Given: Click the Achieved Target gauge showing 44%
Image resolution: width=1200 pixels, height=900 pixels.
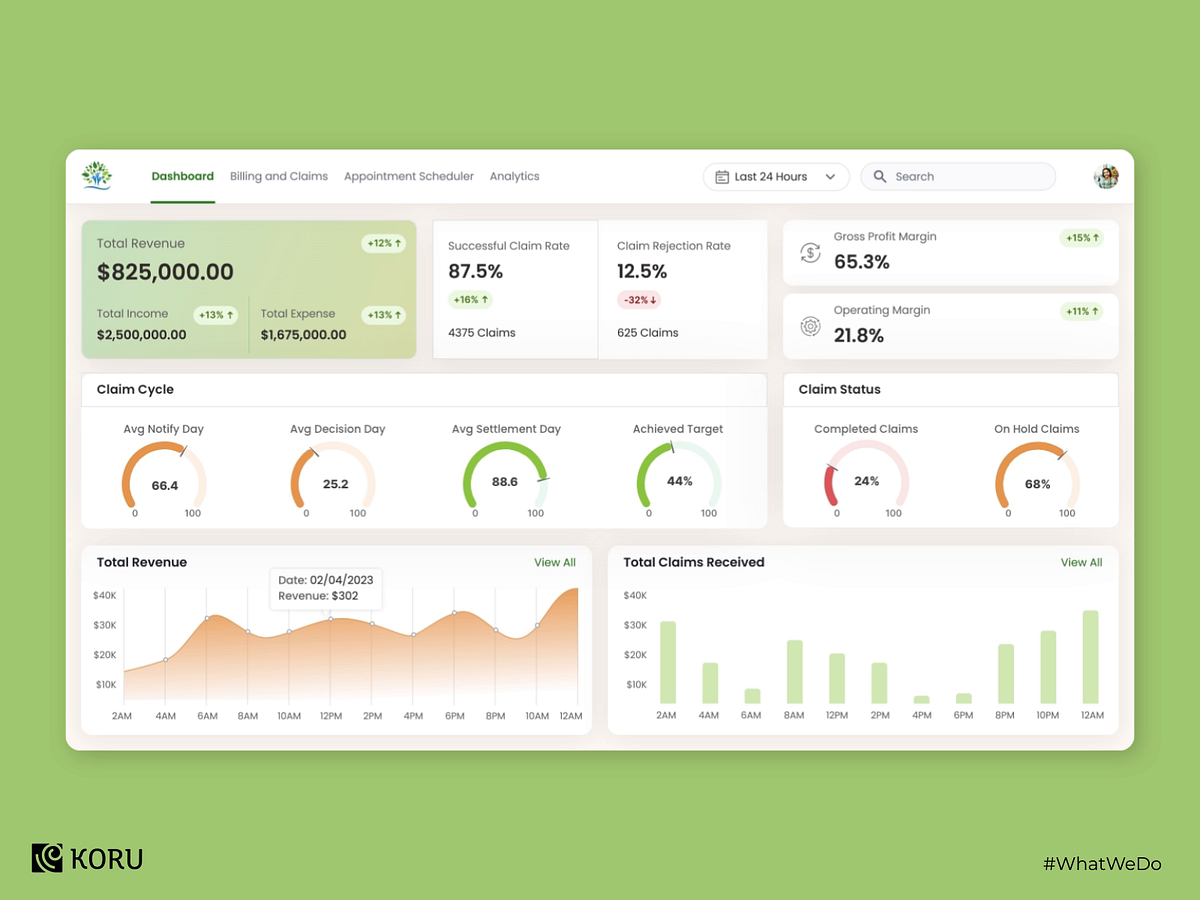Looking at the screenshot, I should tap(677, 480).
